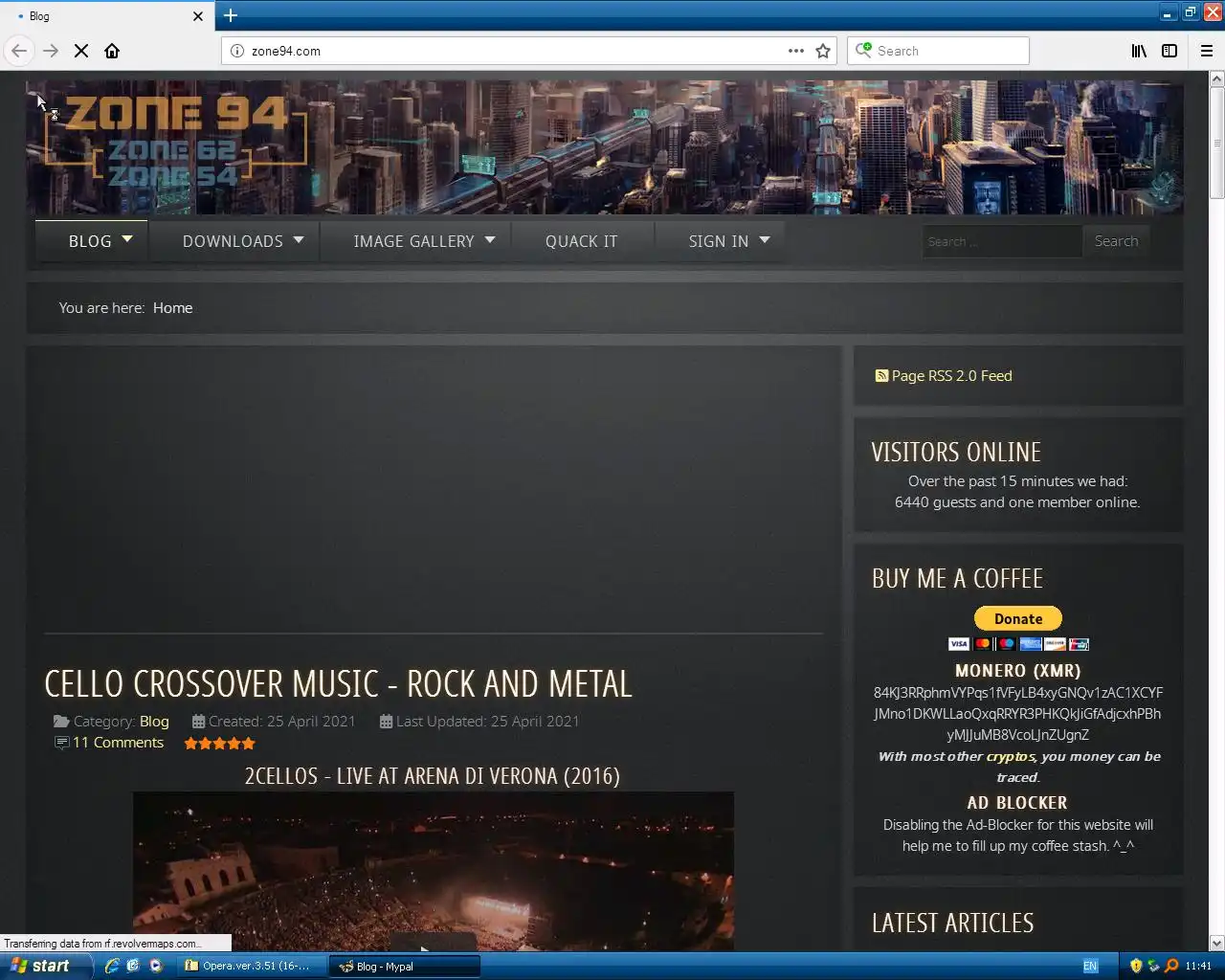Open the cryptos link
This screenshot has height=980, width=1225.
(1011, 756)
